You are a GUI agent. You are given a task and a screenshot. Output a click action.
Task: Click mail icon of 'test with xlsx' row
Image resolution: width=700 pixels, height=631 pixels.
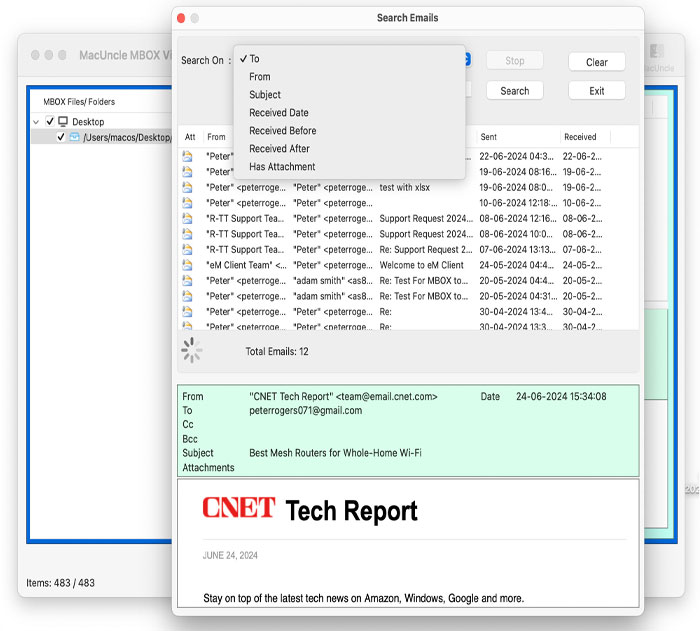click(188, 187)
